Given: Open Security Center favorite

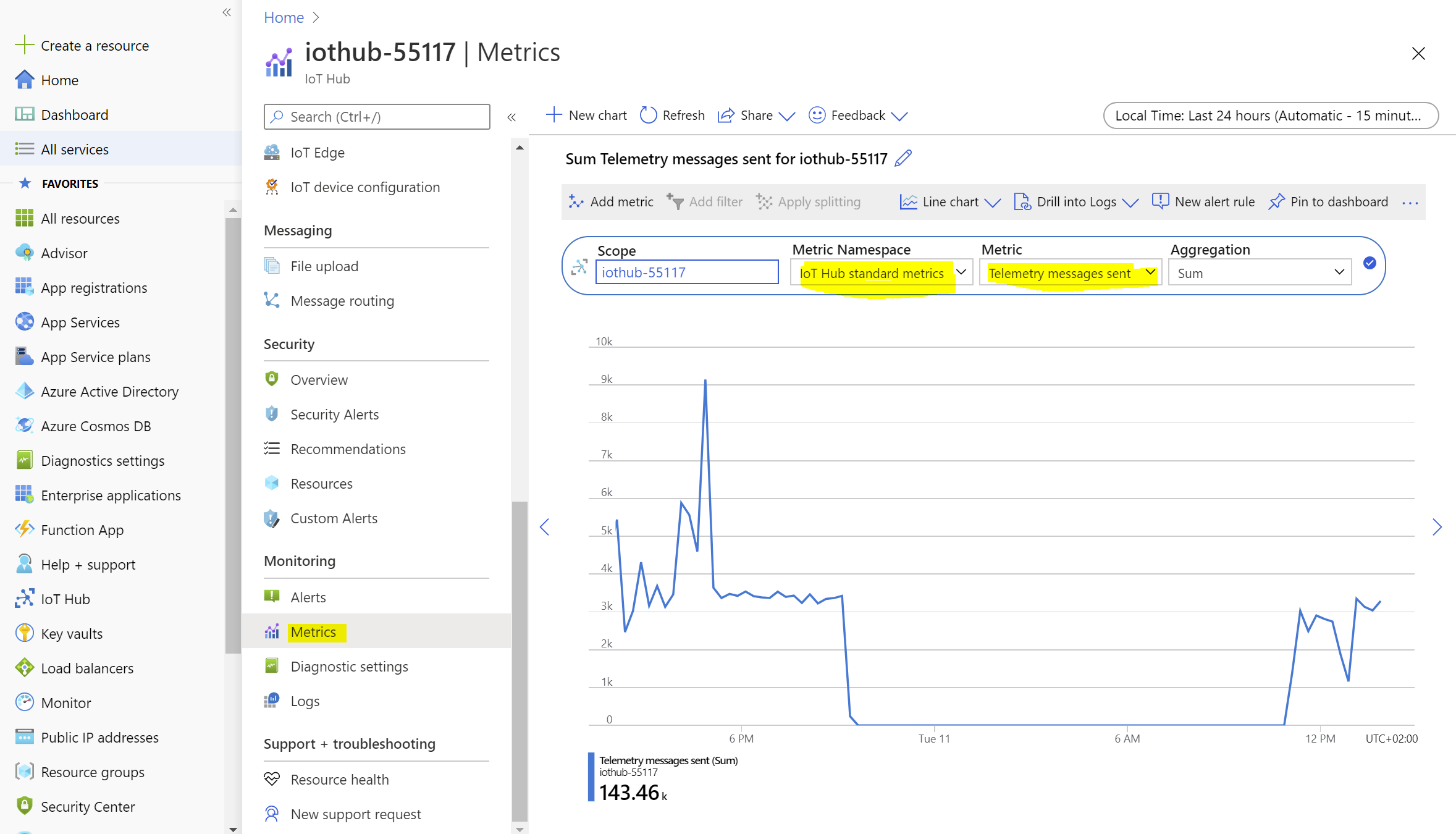Looking at the screenshot, I should coord(88,807).
